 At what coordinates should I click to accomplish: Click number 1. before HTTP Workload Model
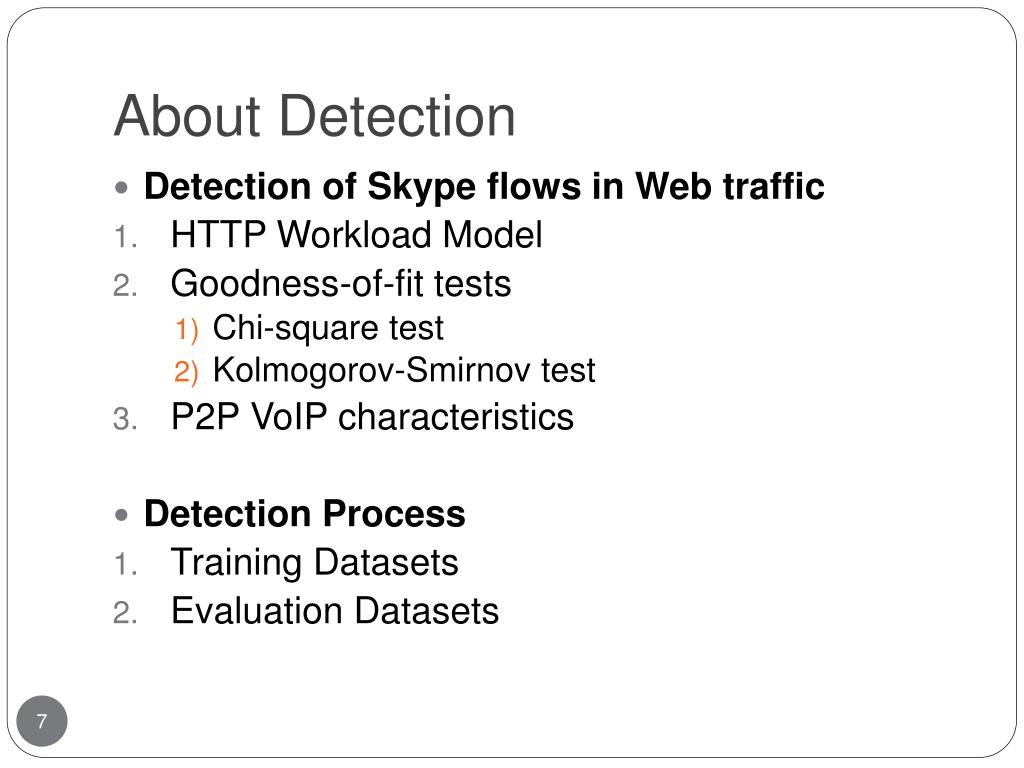coord(125,236)
